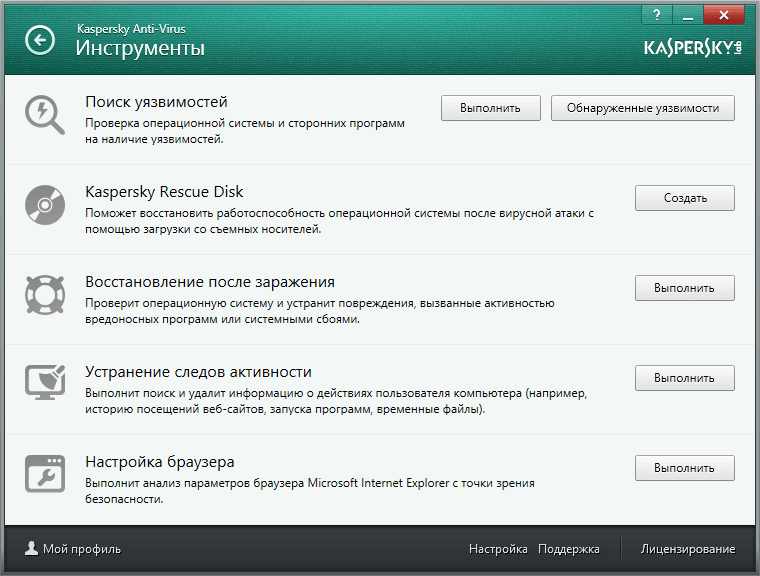Click the Kaspersky Rescue Disk disc icon
Image resolution: width=760 pixels, height=576 pixels.
45,205
